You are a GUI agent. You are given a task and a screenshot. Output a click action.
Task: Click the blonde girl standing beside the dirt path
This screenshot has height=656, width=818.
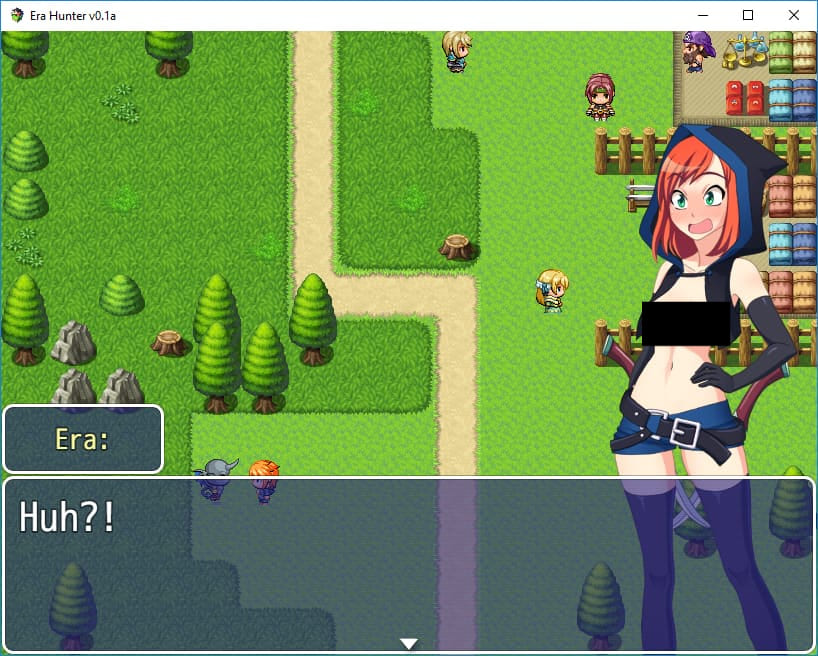click(551, 291)
